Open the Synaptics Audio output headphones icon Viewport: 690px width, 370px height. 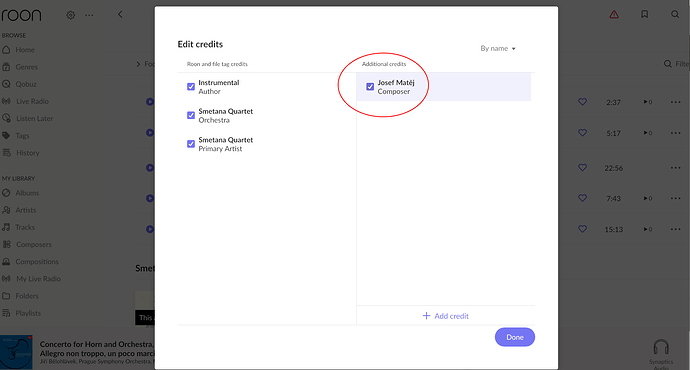pos(661,348)
